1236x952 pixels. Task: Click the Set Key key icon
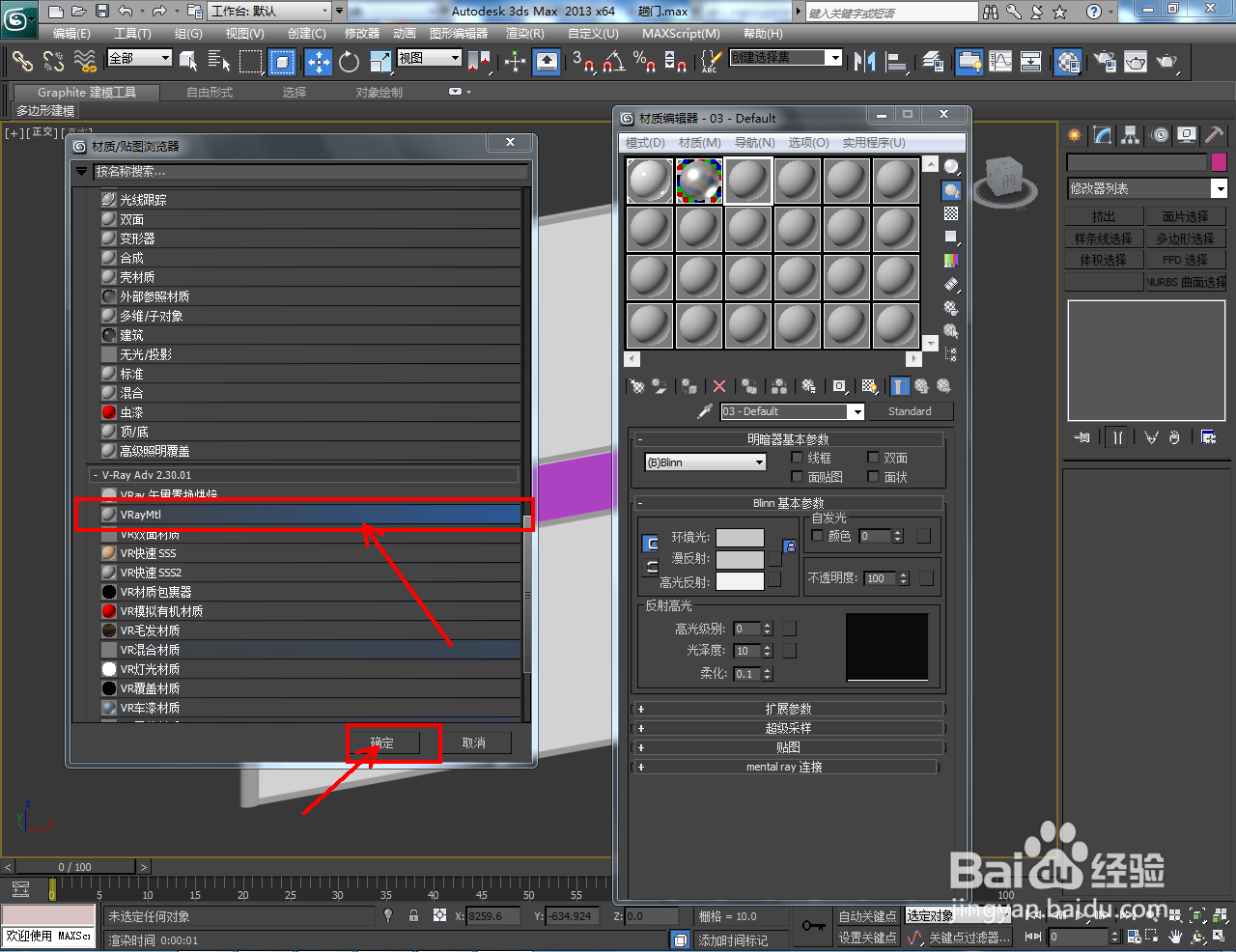(813, 926)
